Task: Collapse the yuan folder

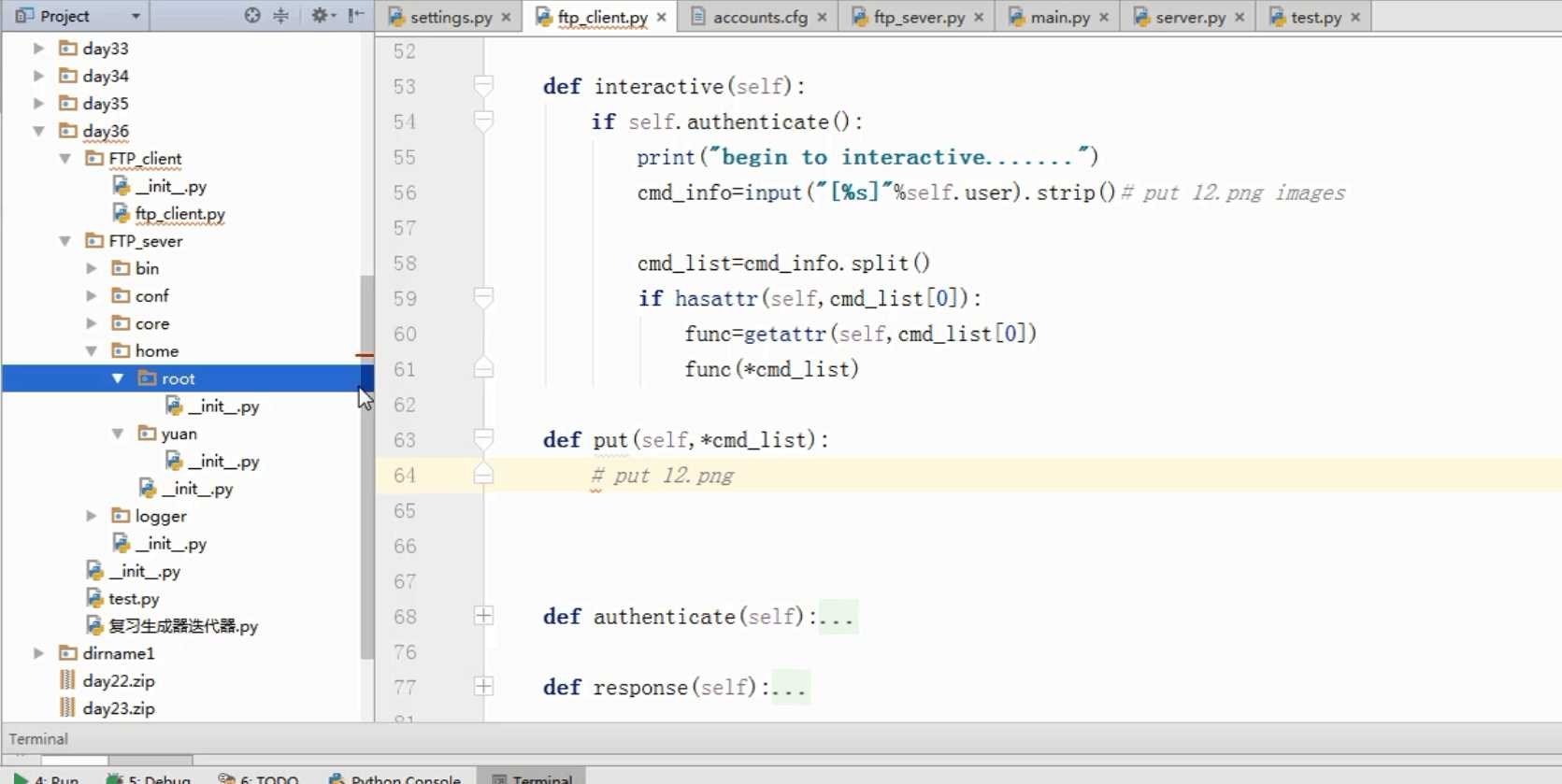Action: click(117, 434)
